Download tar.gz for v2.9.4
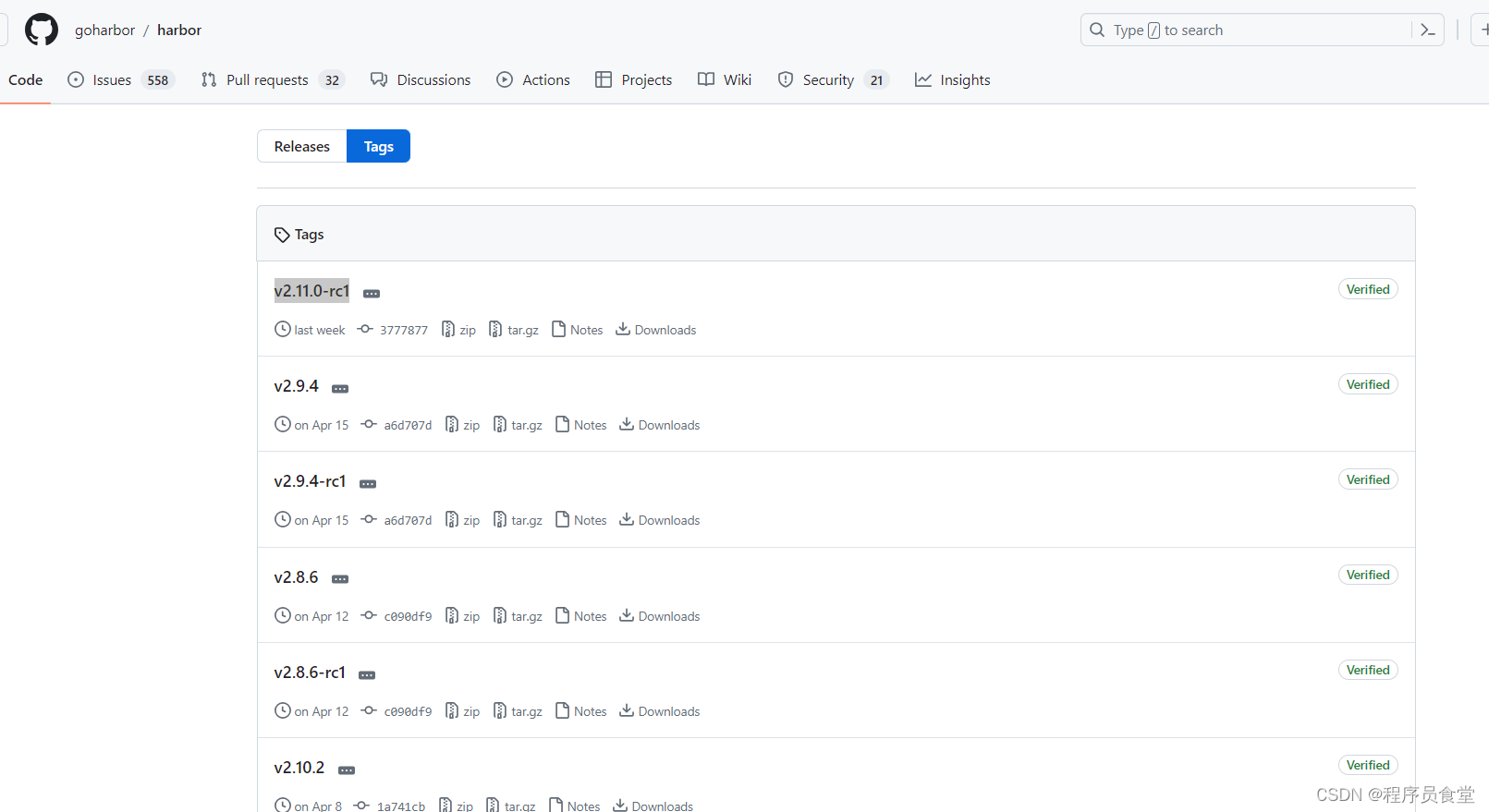Image resolution: width=1489 pixels, height=812 pixels. coord(518,425)
